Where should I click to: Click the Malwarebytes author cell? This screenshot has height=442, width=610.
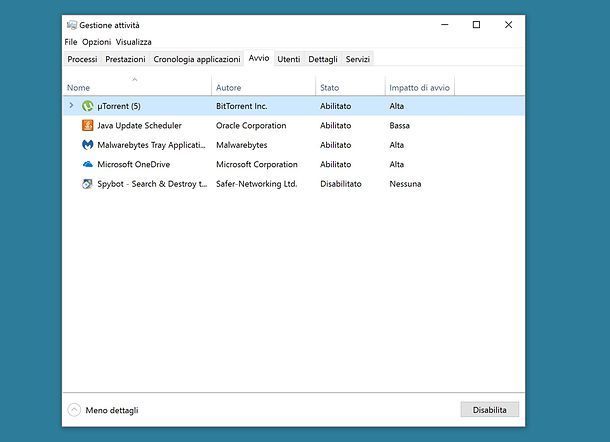tap(242, 145)
